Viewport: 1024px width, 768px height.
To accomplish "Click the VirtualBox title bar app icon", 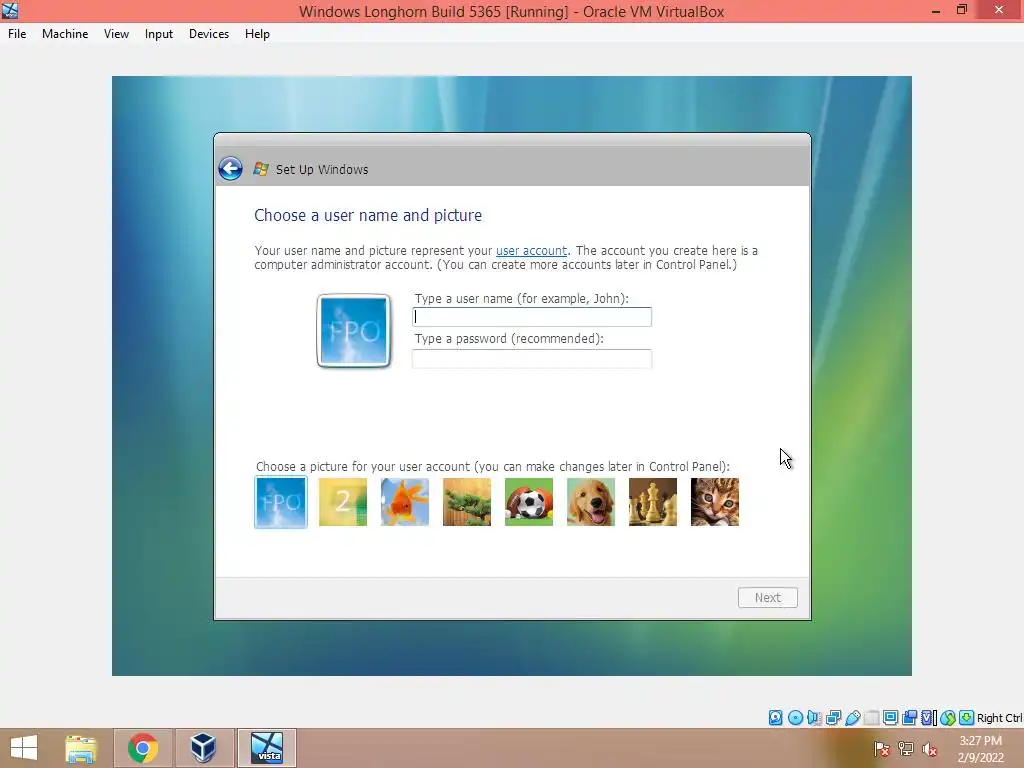I will [x=10, y=10].
